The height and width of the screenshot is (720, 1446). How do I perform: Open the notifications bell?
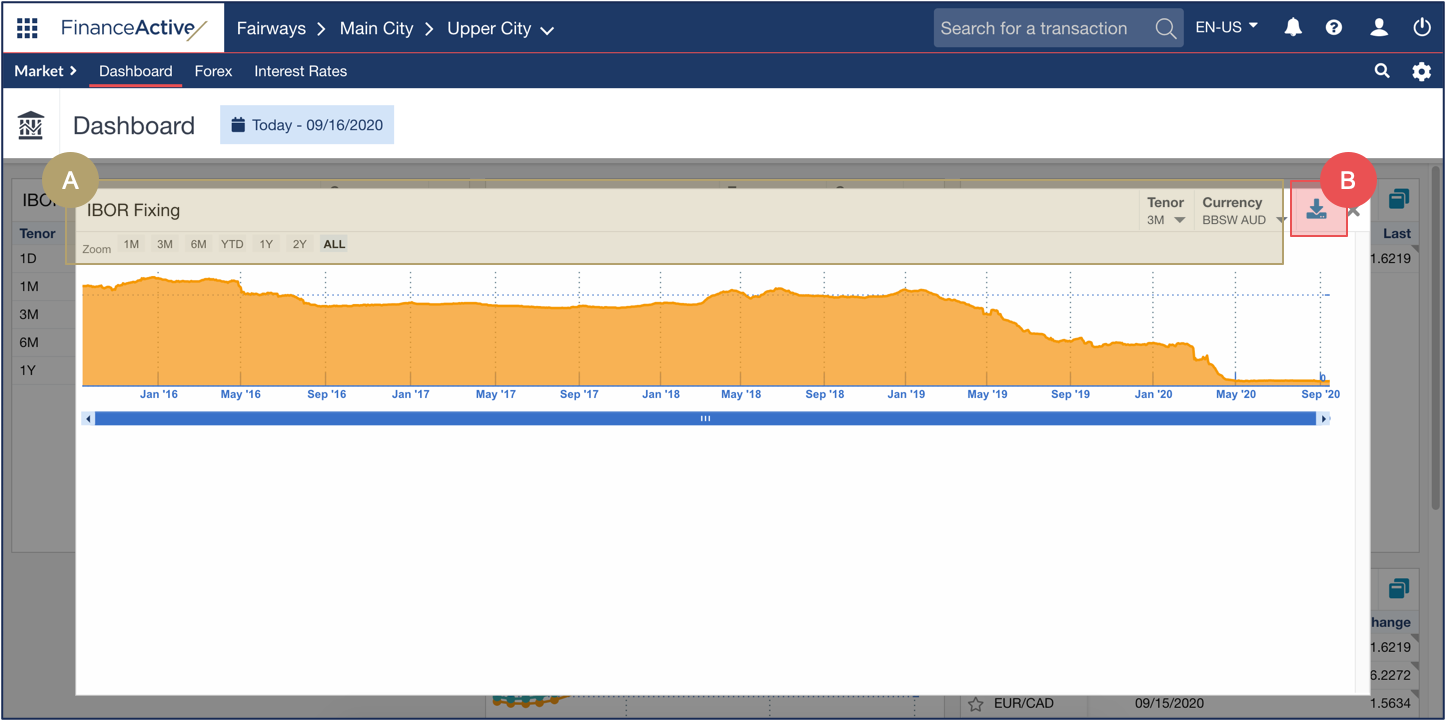[x=1292, y=27]
